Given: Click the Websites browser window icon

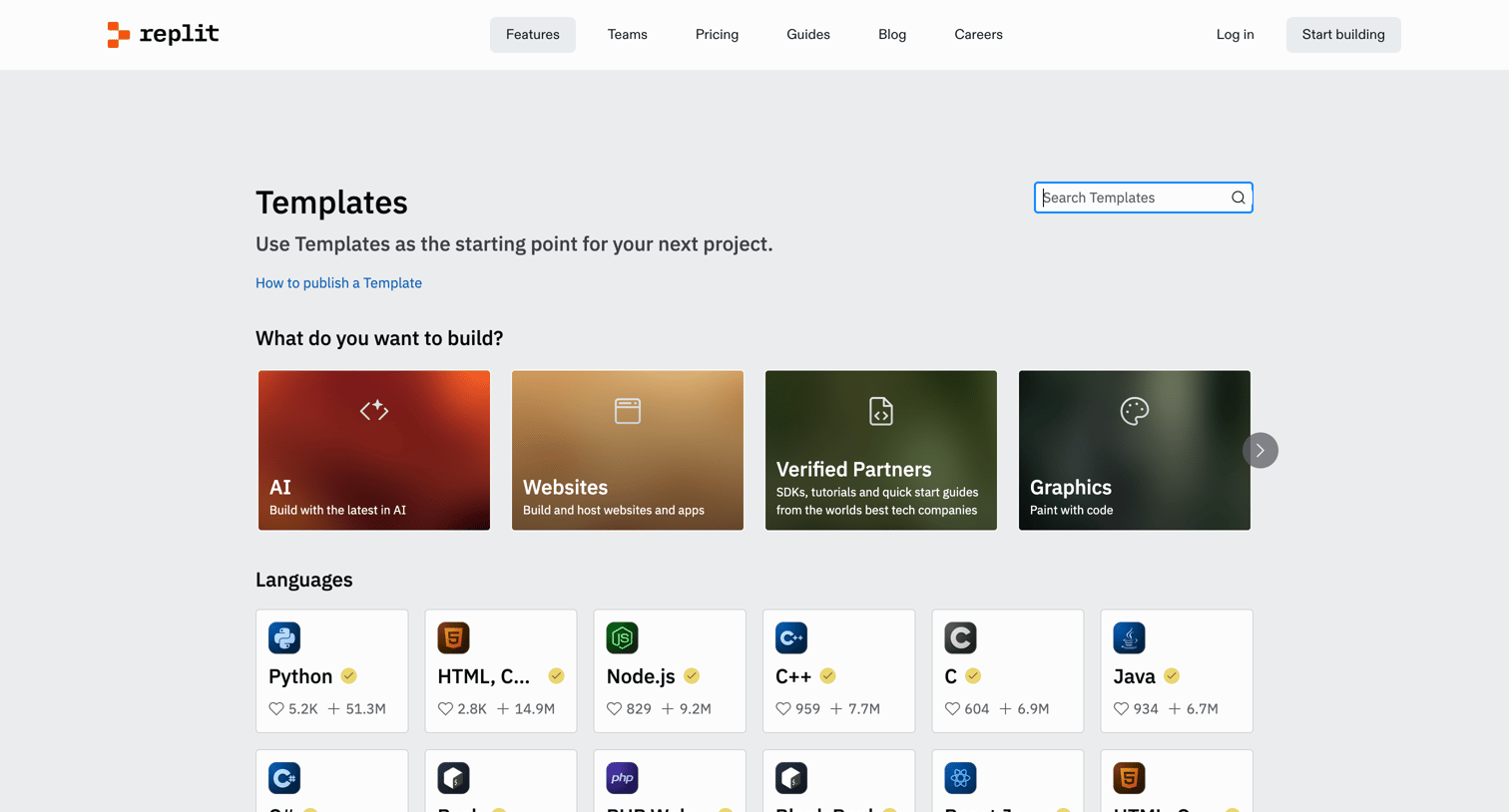Looking at the screenshot, I should tap(628, 411).
